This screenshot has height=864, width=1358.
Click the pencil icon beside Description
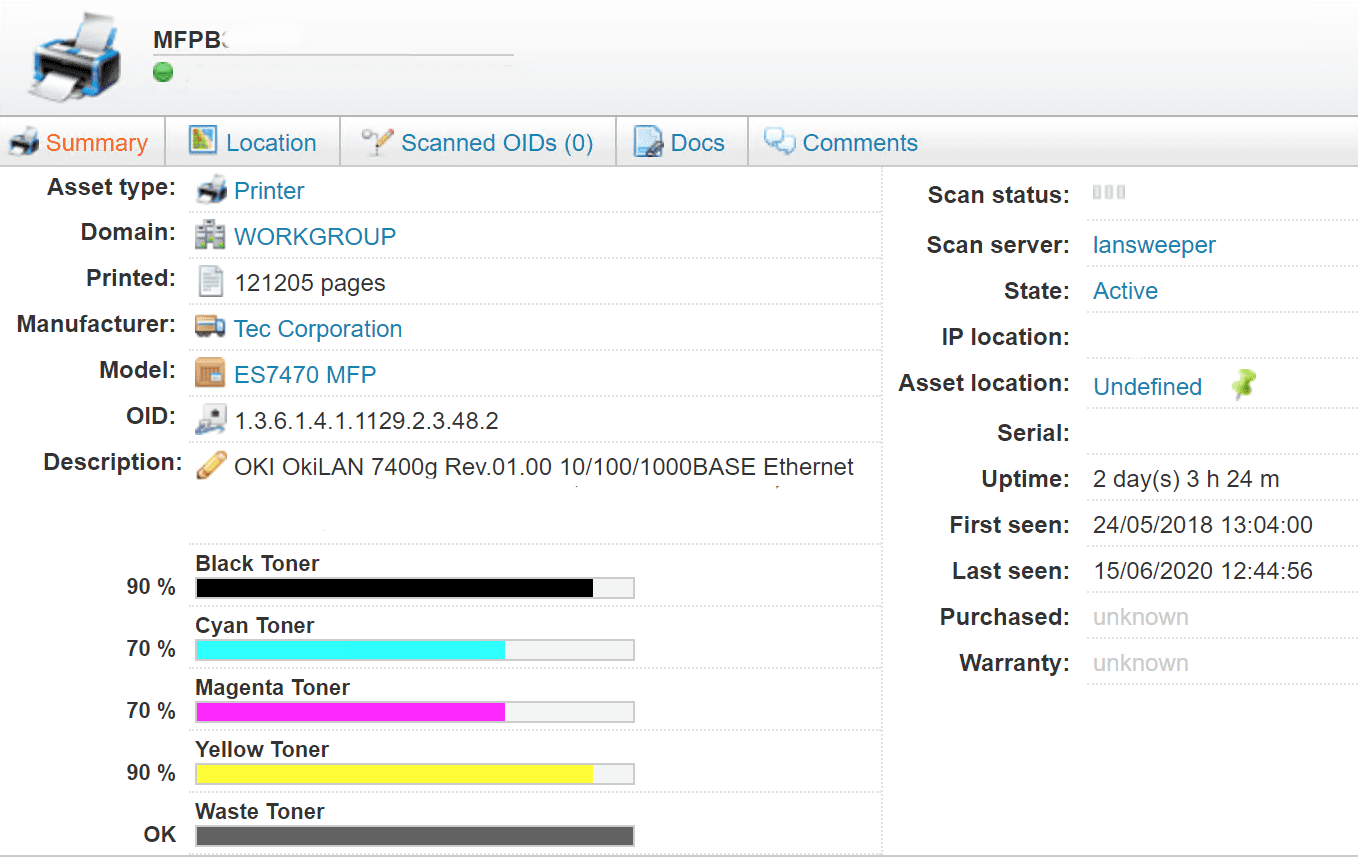click(x=211, y=466)
